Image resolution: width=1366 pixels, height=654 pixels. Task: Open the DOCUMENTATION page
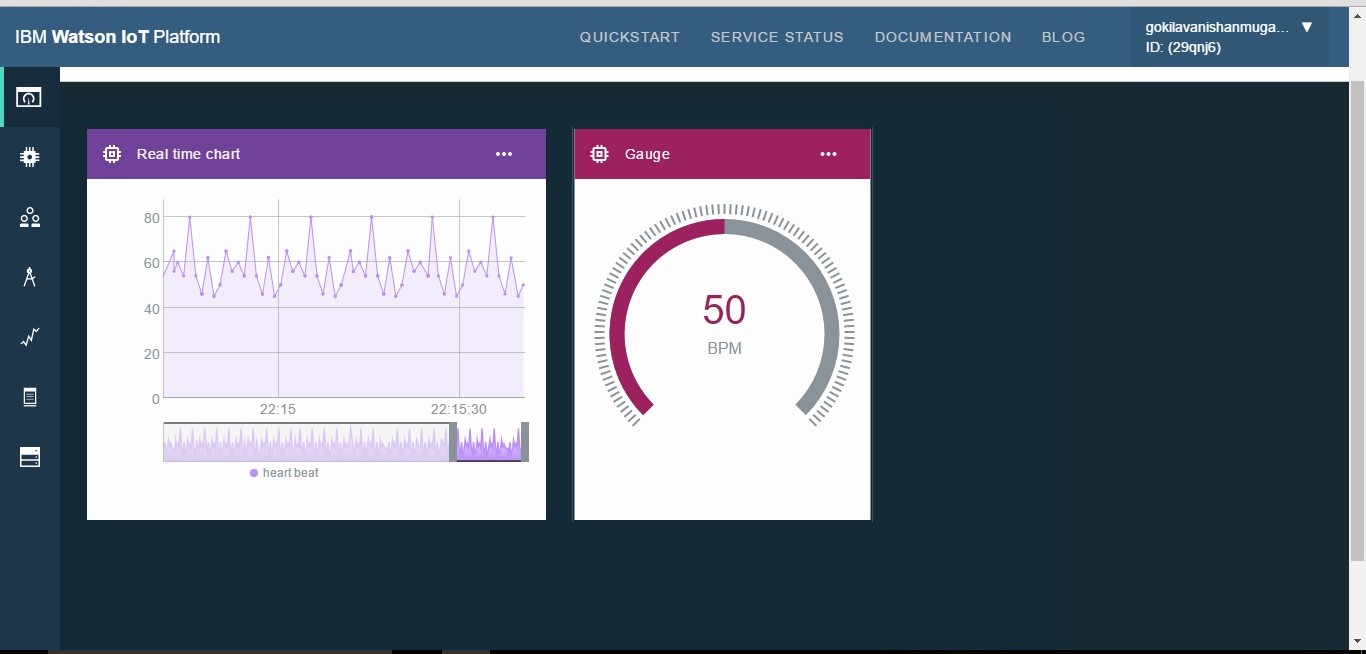click(x=942, y=37)
